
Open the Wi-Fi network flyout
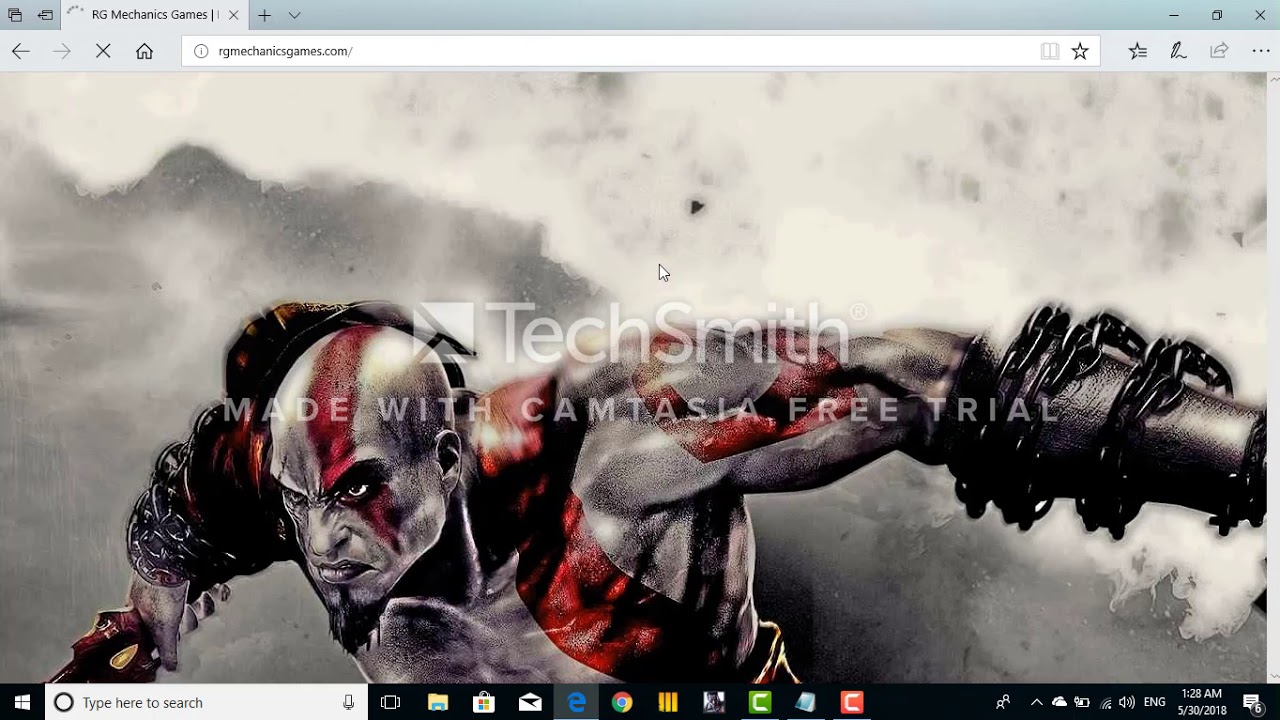click(x=1105, y=702)
